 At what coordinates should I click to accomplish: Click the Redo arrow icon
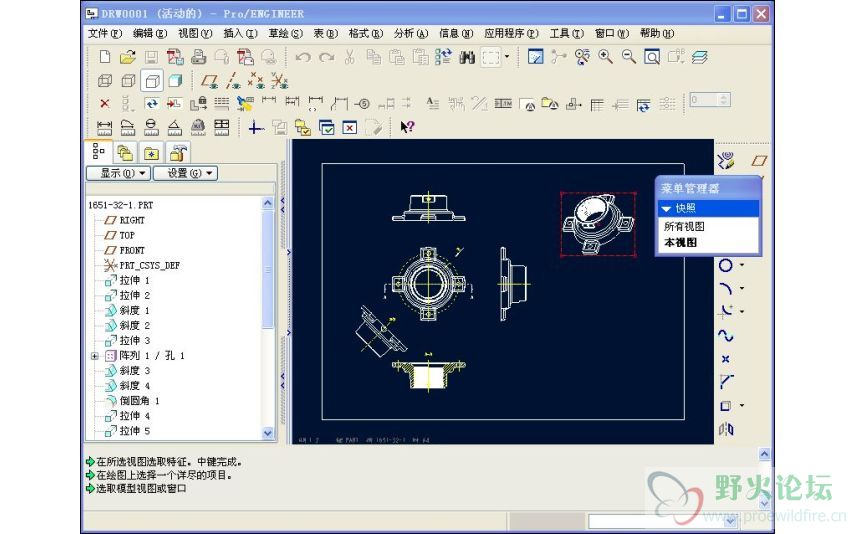coord(326,57)
